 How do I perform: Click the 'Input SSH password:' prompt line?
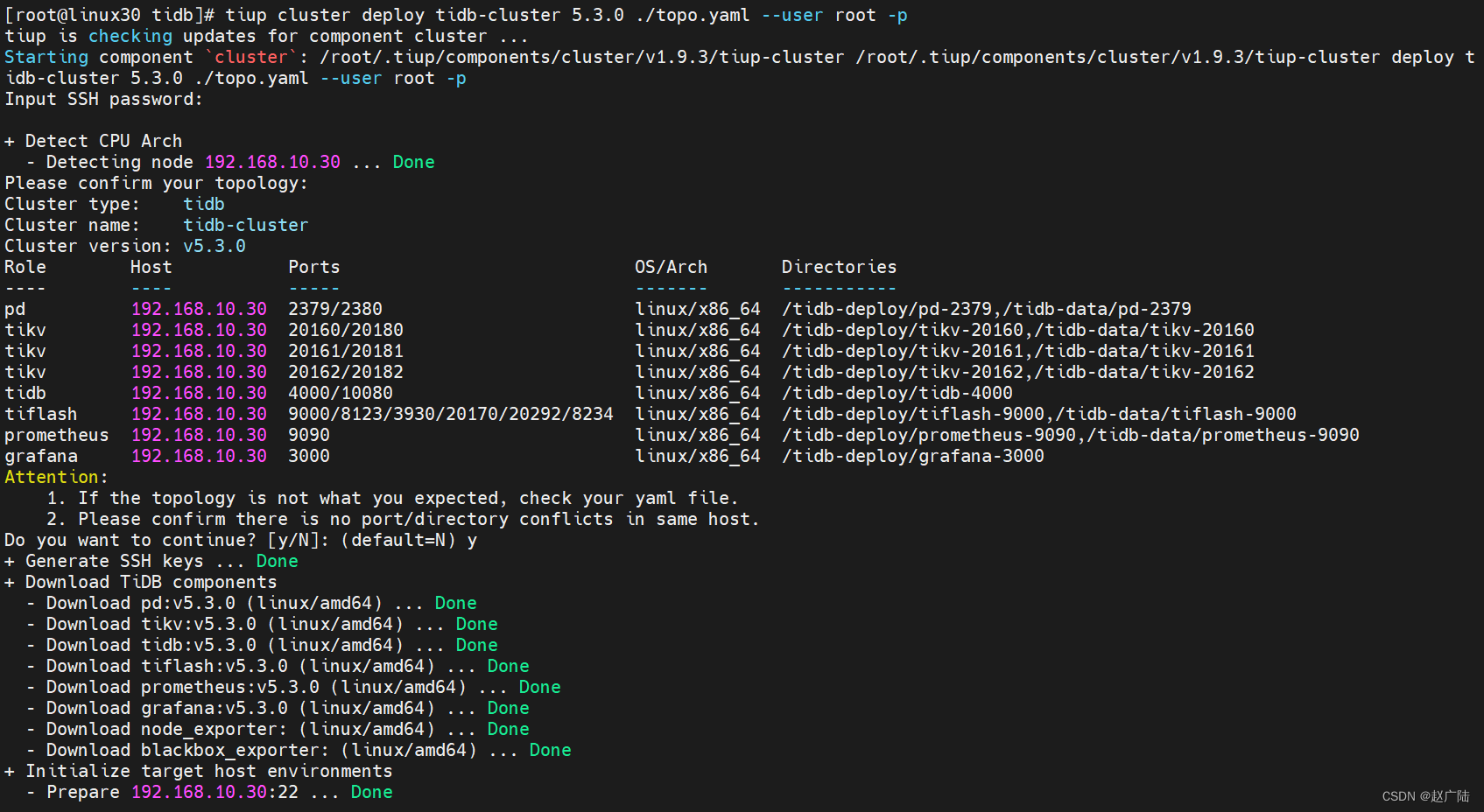(103, 99)
